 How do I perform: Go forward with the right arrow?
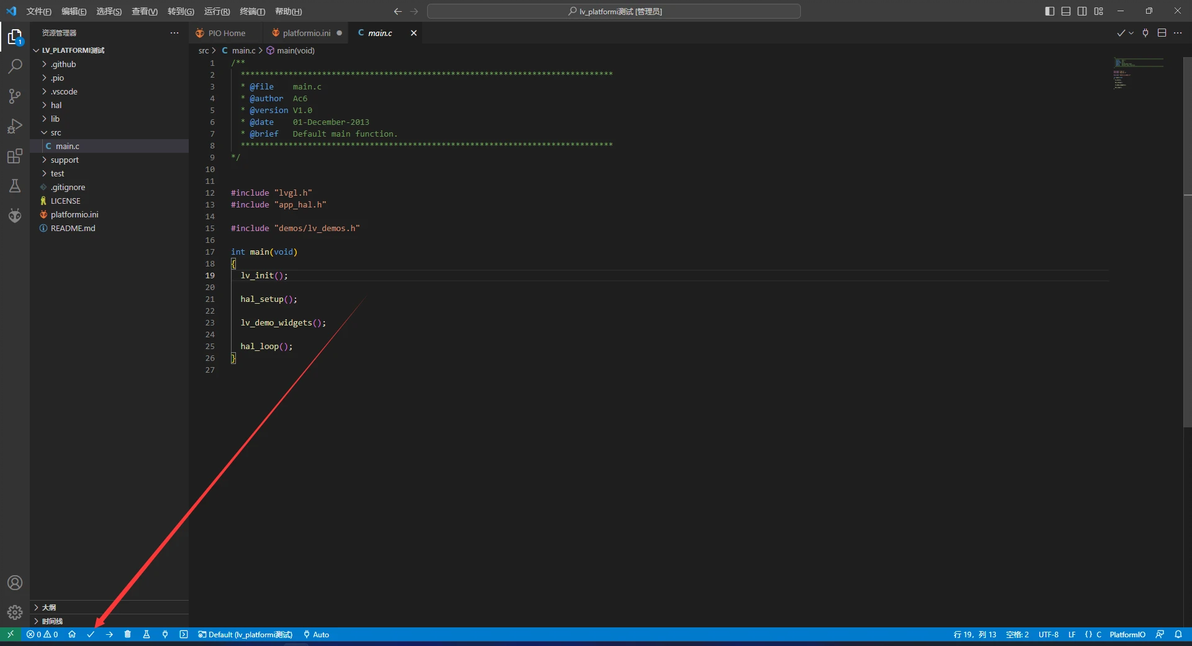(414, 11)
